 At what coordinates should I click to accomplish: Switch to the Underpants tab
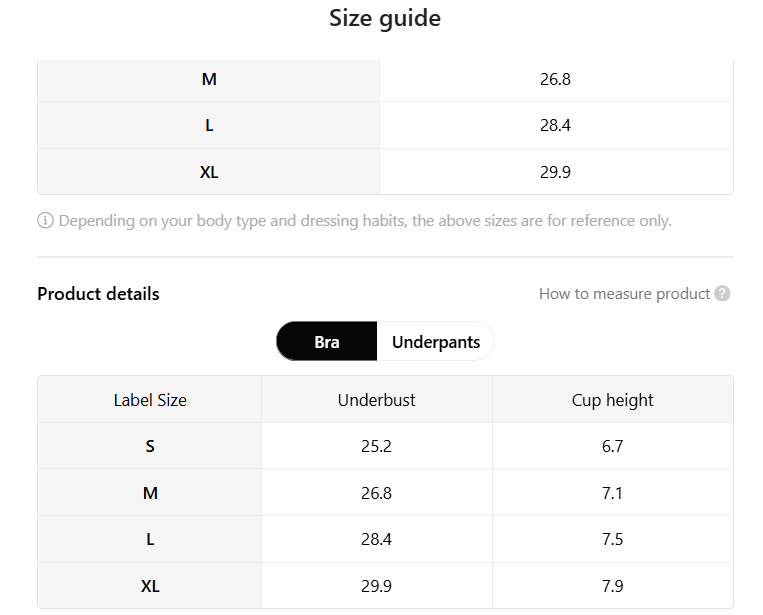pos(436,342)
